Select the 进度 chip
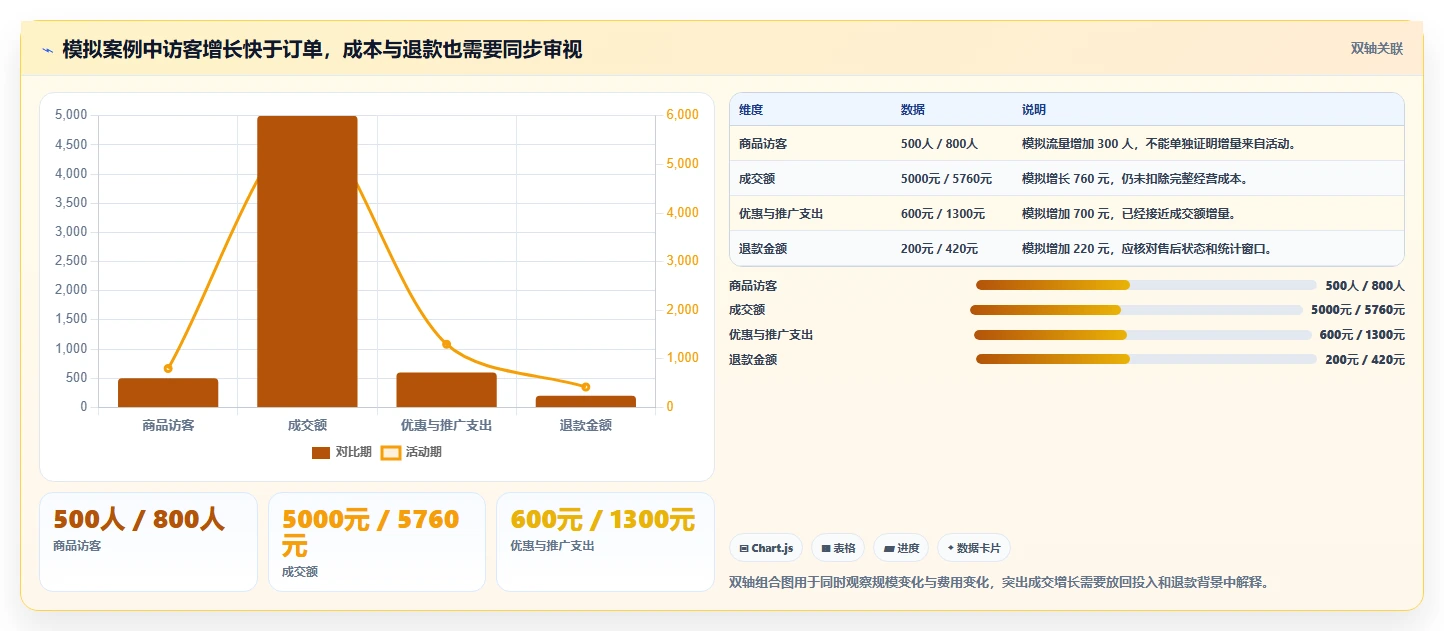Image resolution: width=1444 pixels, height=631 pixels. 901,548
